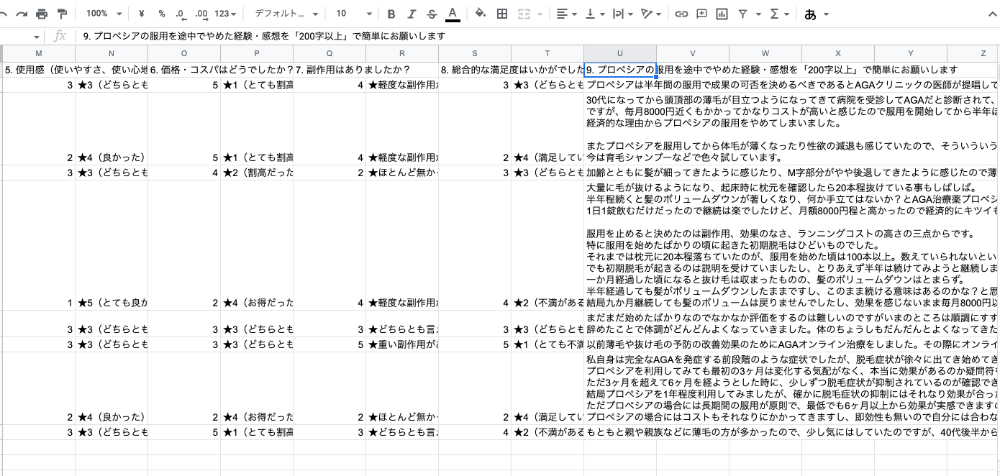Select column R header

pyautogui.click(x=402, y=54)
